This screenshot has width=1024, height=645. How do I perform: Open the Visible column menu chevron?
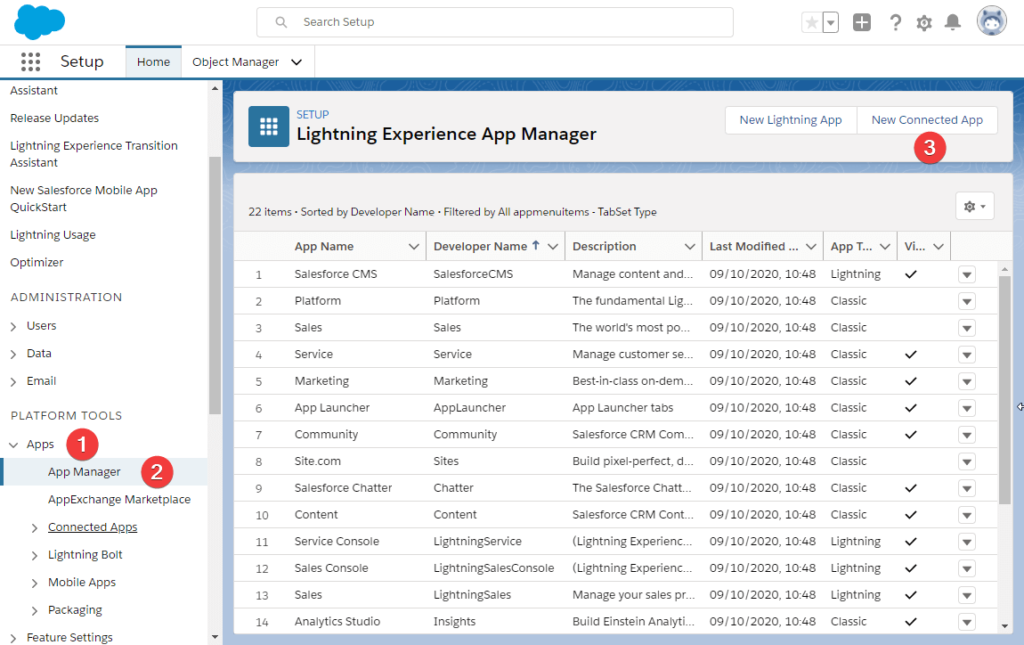[x=938, y=246]
